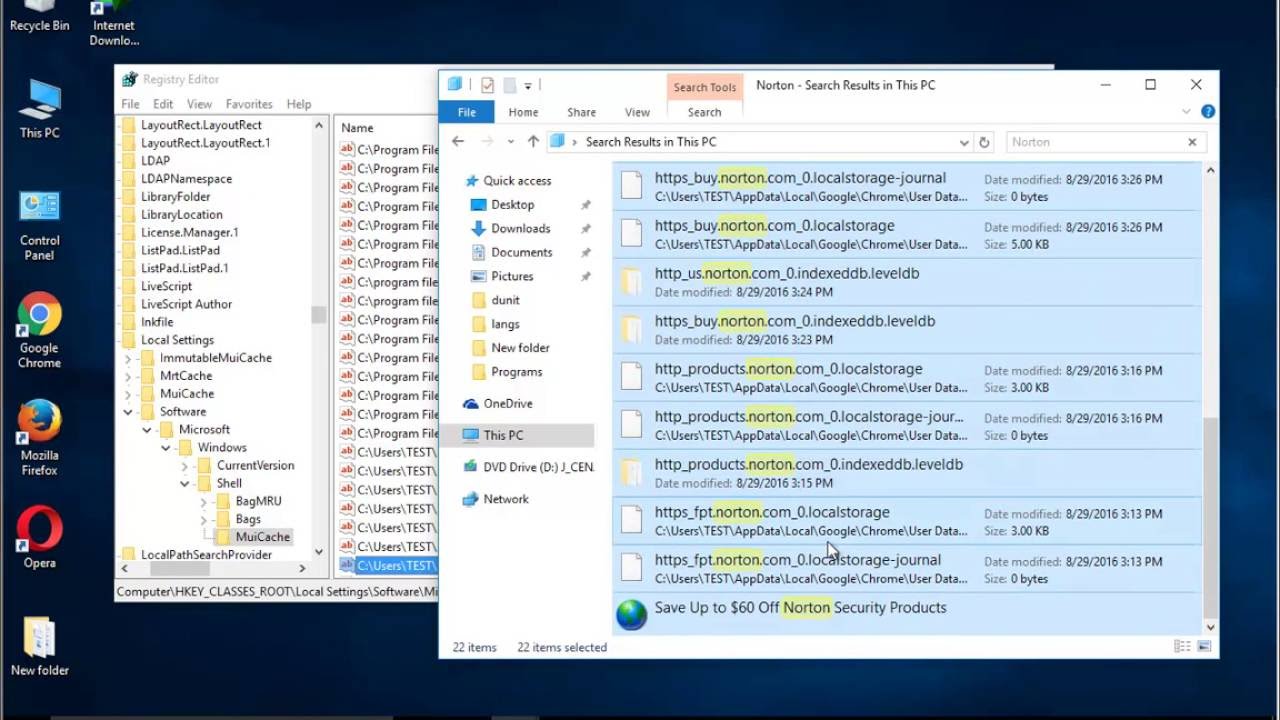Expand the MrtCache registry key
Image resolution: width=1280 pixels, height=720 pixels.
coord(128,376)
